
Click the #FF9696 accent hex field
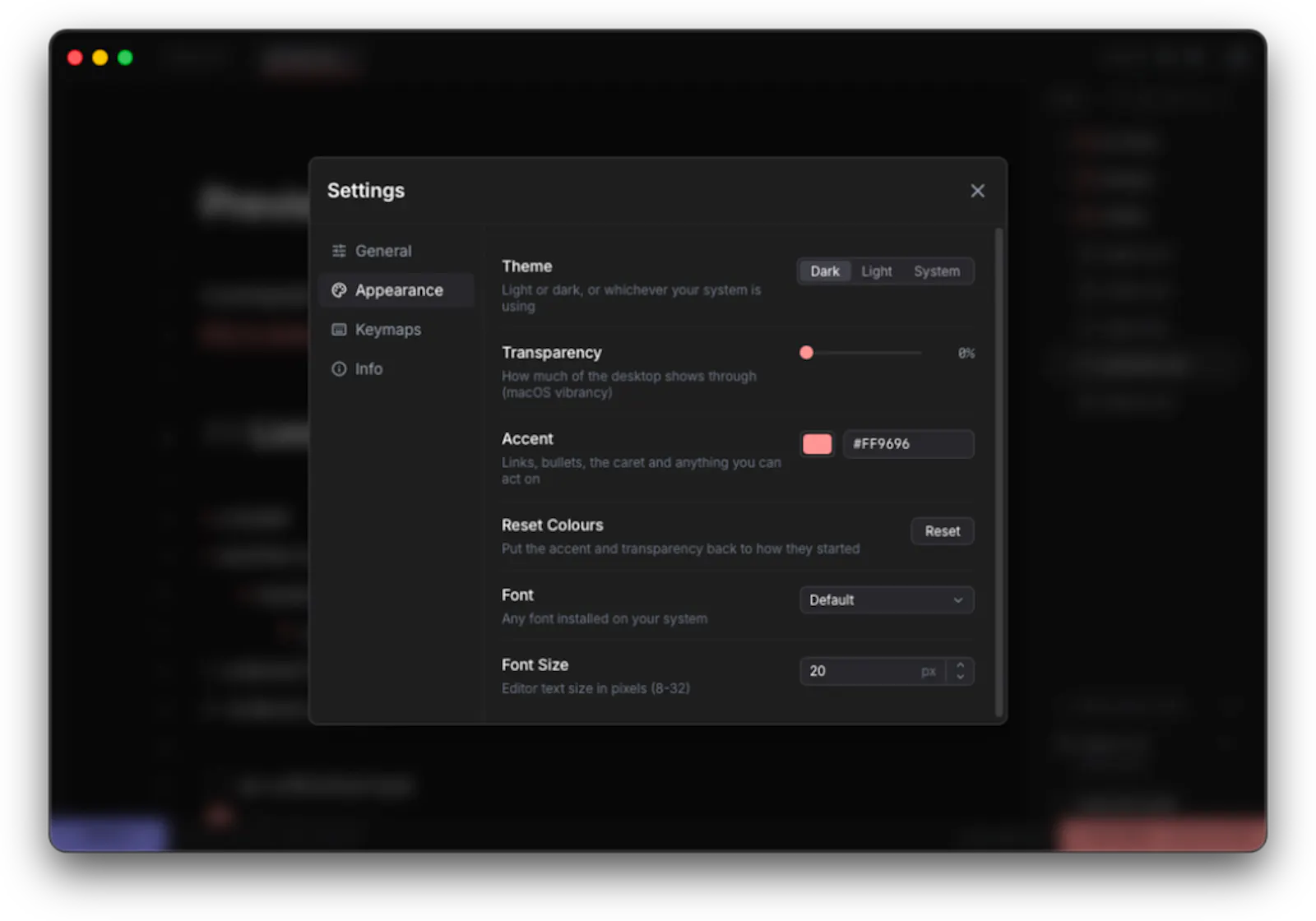[x=908, y=444]
